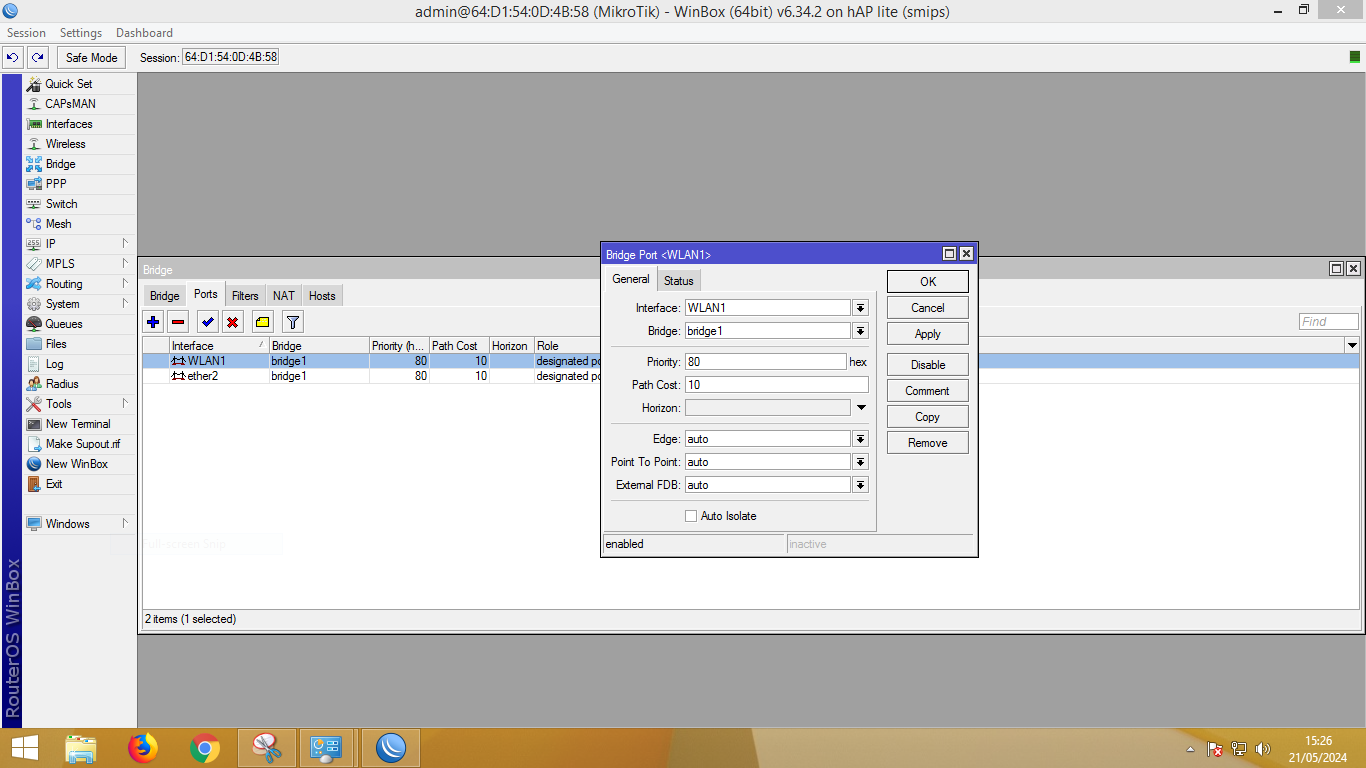
Task: Click the Apply button
Action: point(927,334)
